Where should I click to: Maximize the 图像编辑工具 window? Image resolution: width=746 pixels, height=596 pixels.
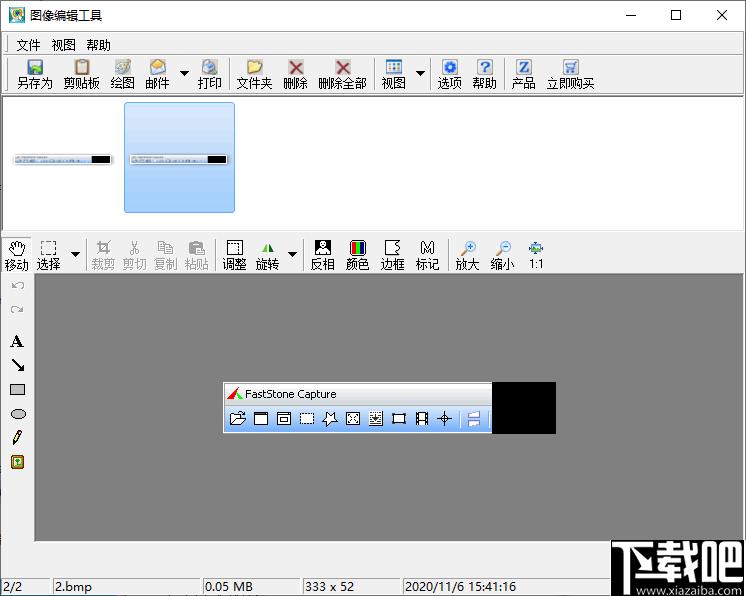point(676,15)
